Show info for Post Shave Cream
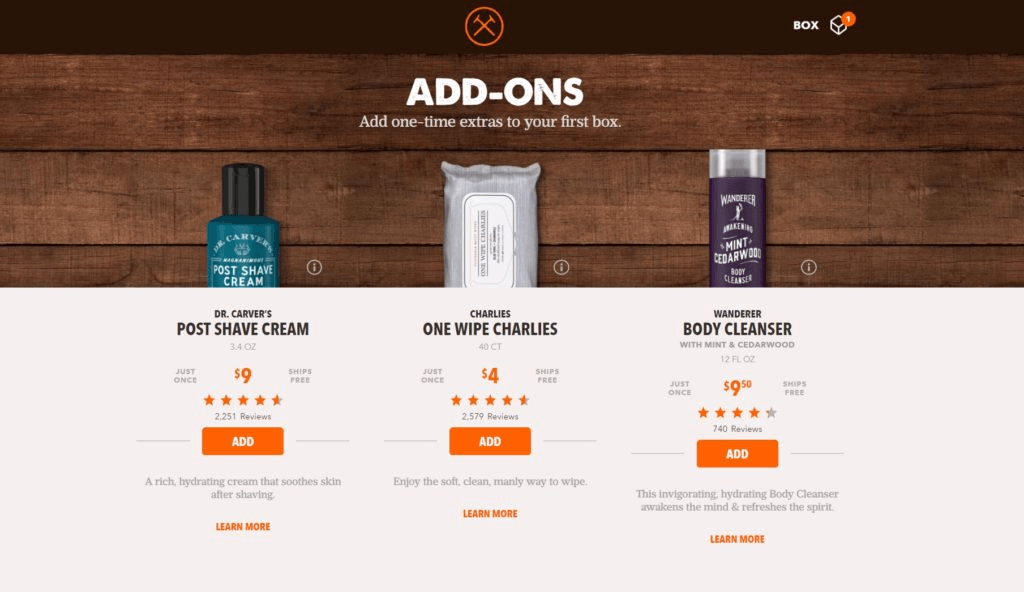 (x=314, y=267)
